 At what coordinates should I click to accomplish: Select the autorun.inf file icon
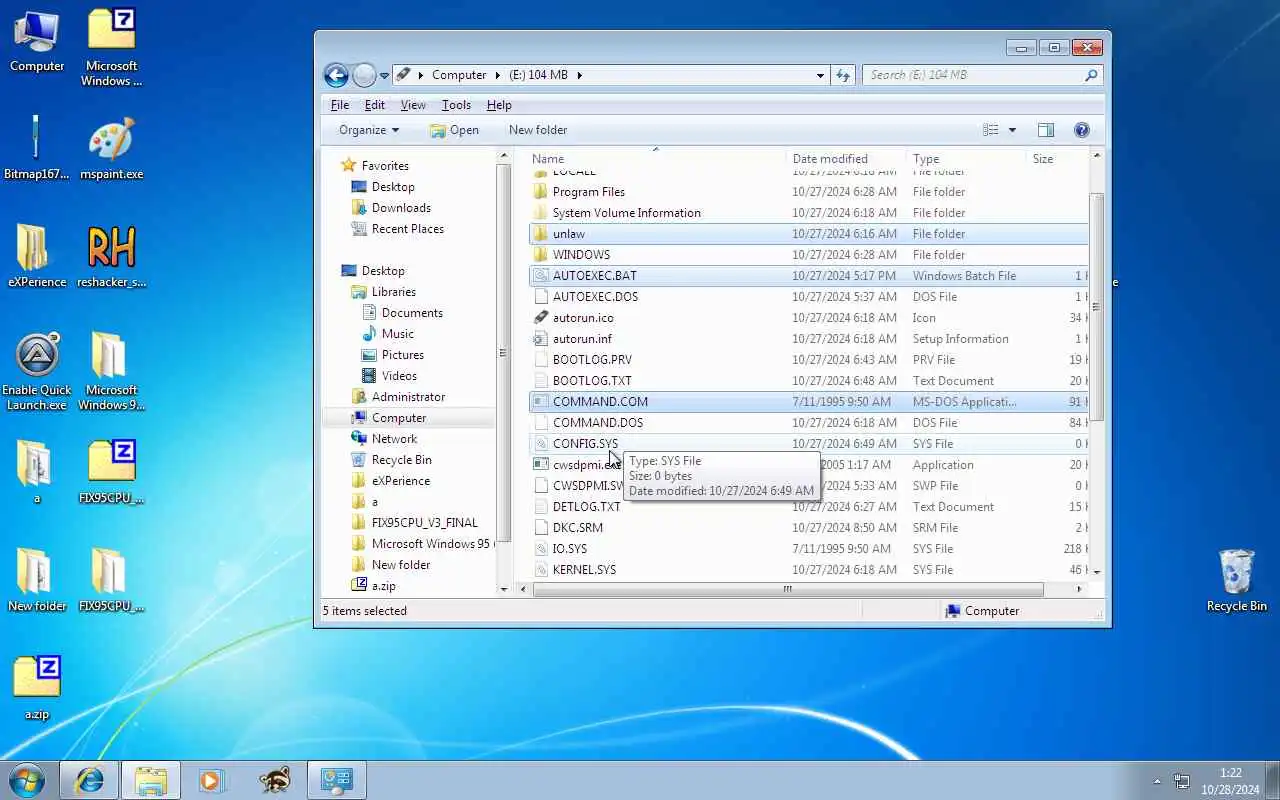[x=541, y=339]
